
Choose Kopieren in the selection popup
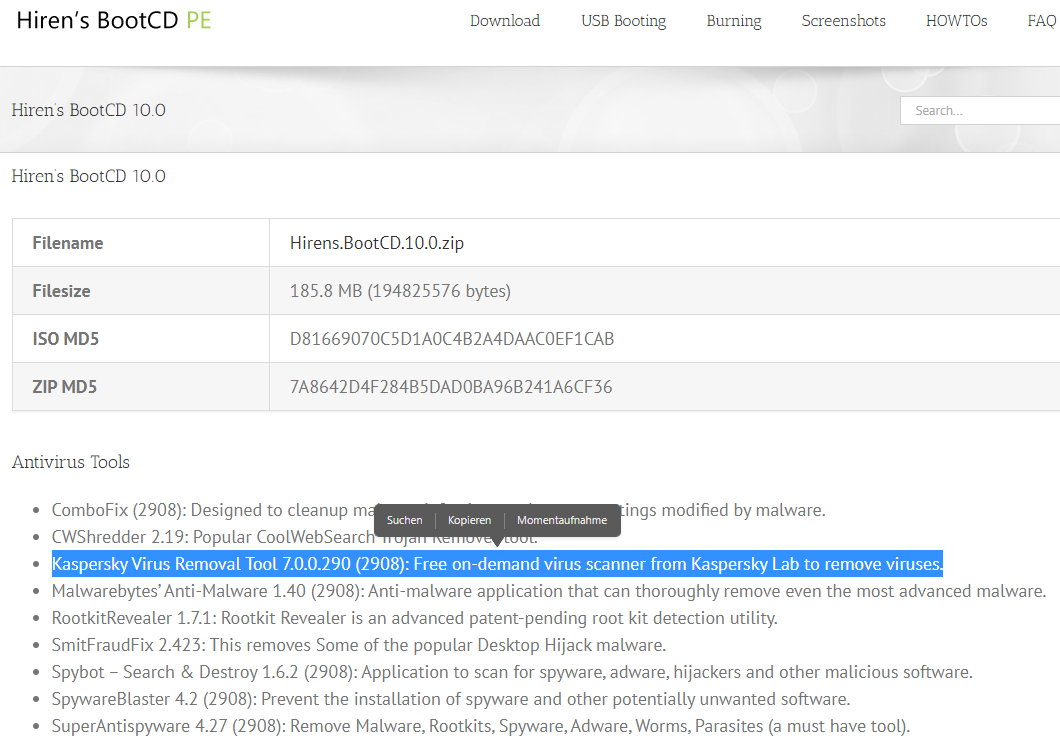click(x=469, y=520)
